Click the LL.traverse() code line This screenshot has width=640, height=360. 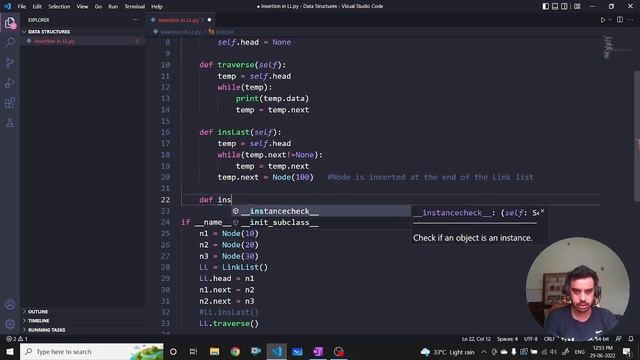point(229,323)
